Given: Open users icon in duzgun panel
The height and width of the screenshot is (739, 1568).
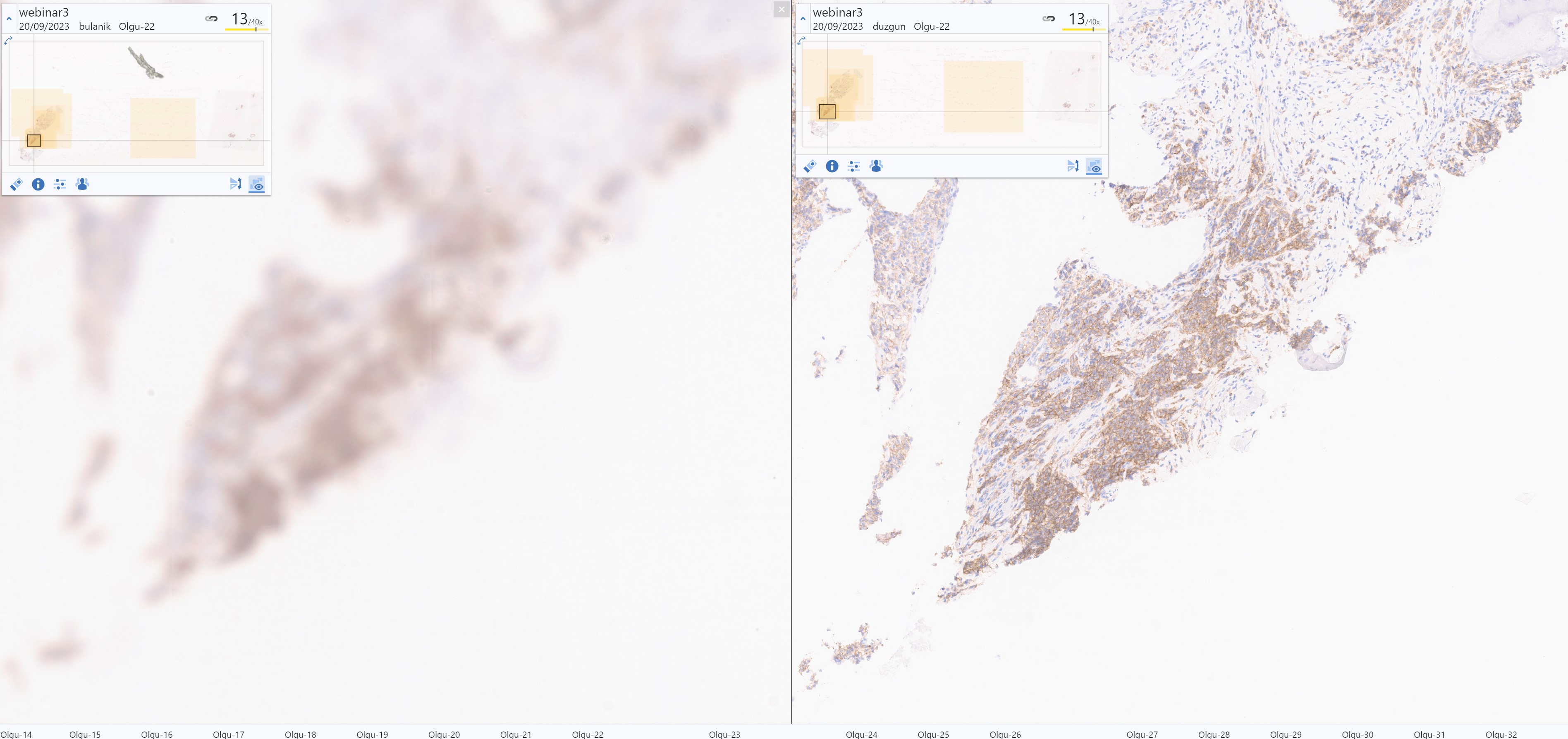Looking at the screenshot, I should [876, 166].
